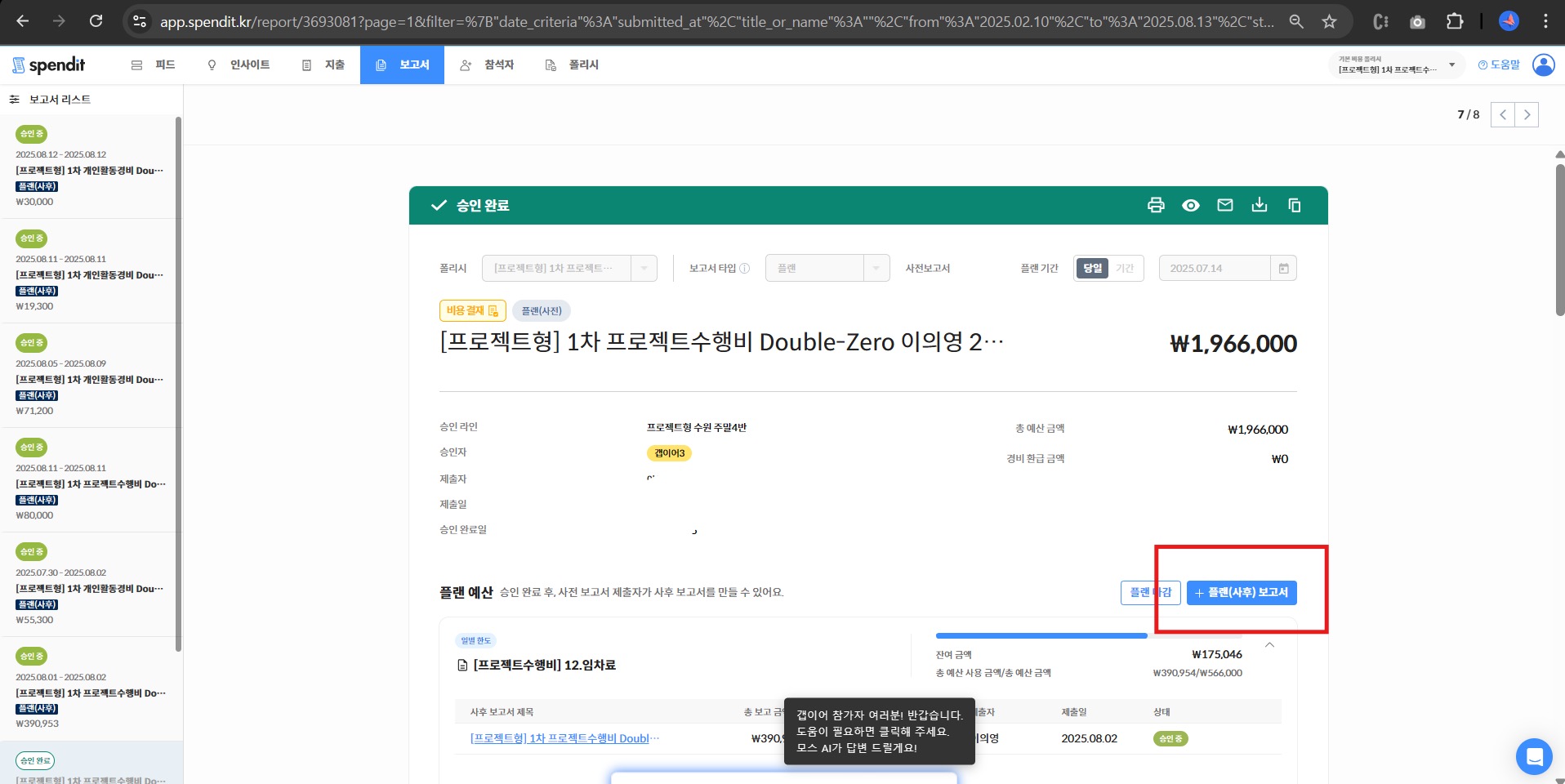Click the main page vertical scrollbar

click(1559, 238)
